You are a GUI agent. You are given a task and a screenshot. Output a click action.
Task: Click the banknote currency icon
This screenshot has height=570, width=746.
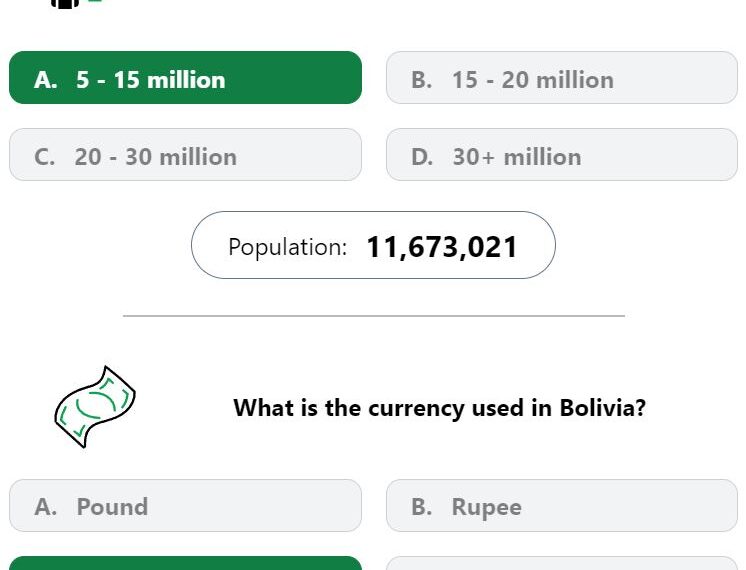click(95, 407)
